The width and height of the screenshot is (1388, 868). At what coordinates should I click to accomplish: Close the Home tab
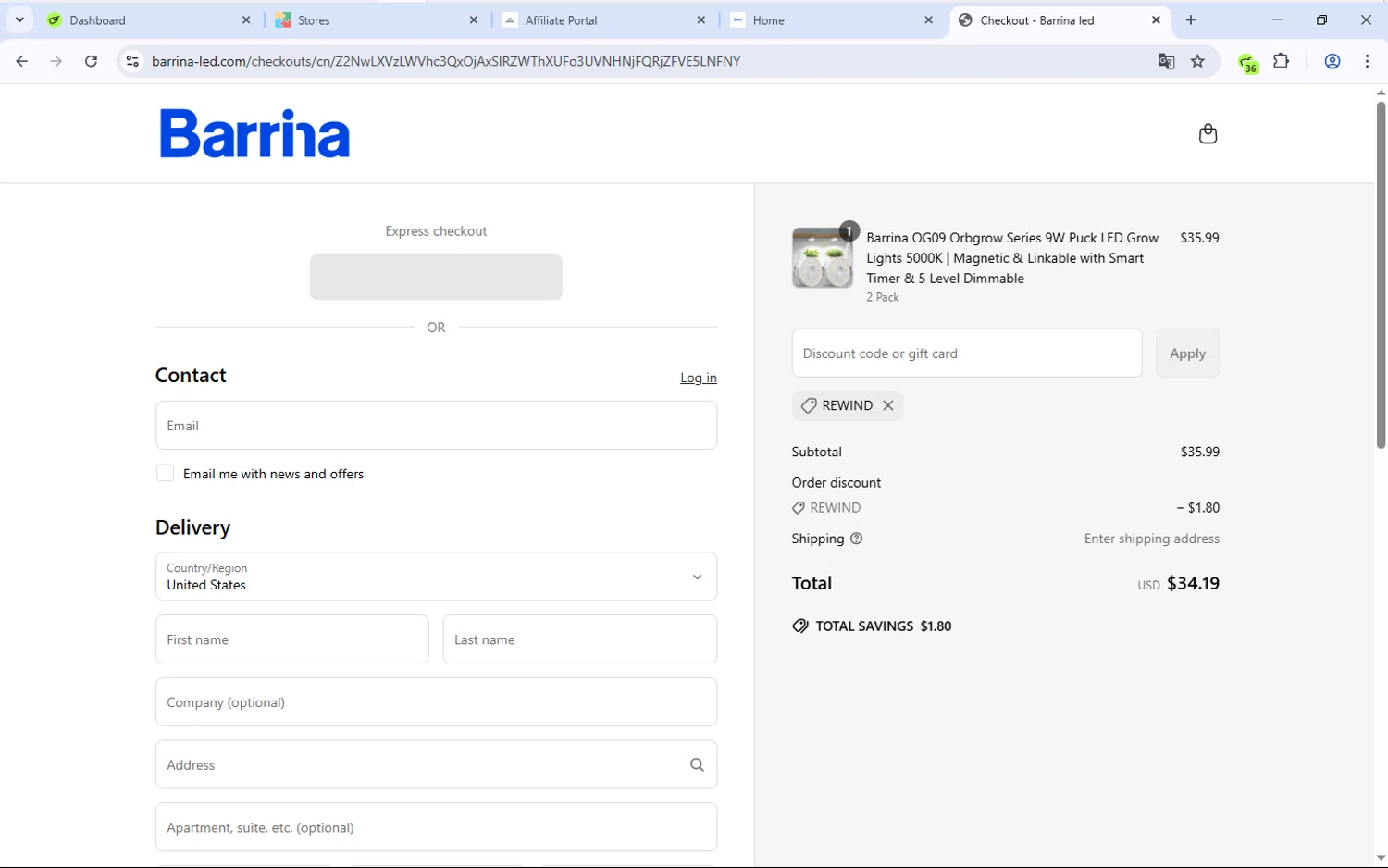pyautogui.click(x=929, y=19)
